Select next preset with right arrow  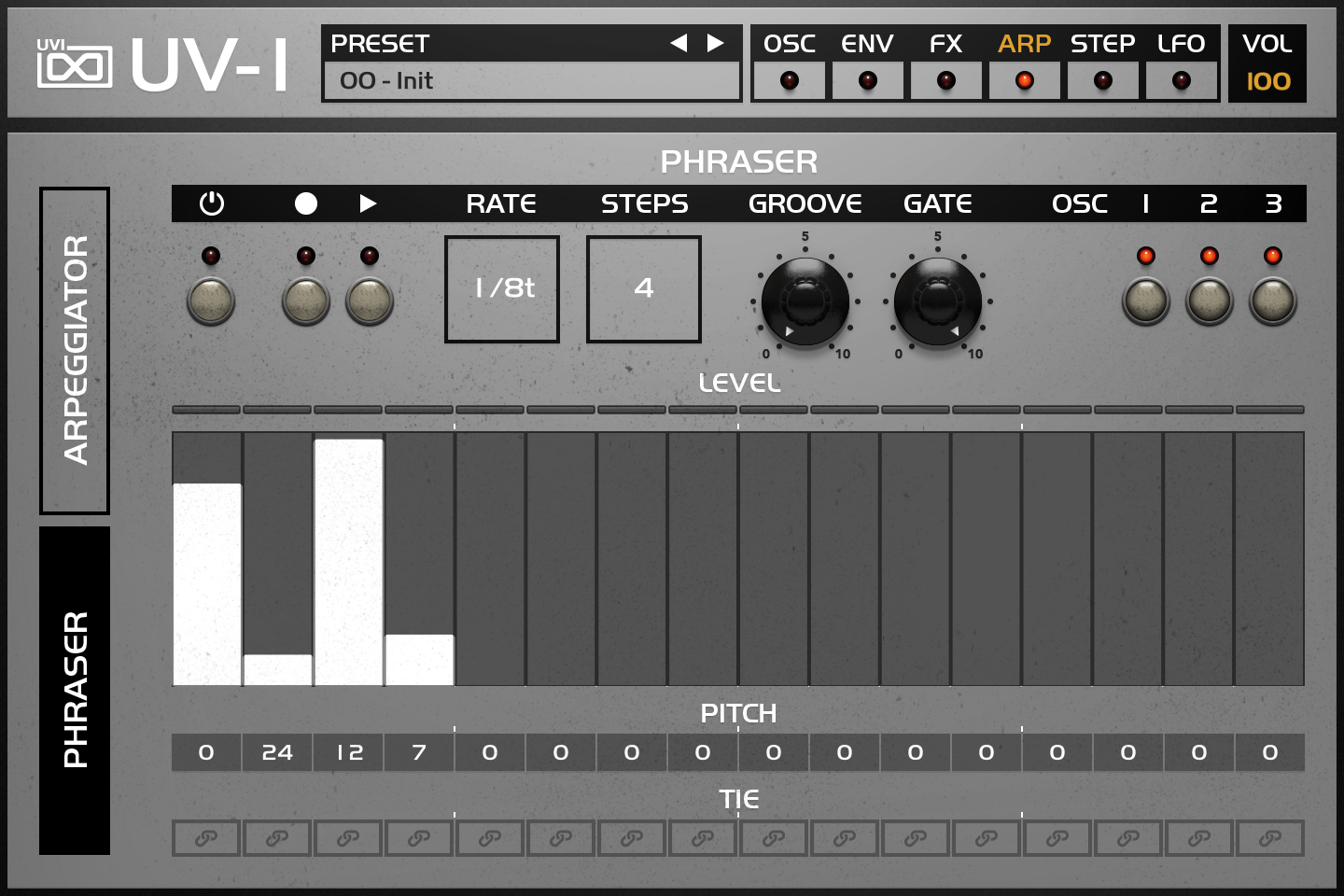716,43
